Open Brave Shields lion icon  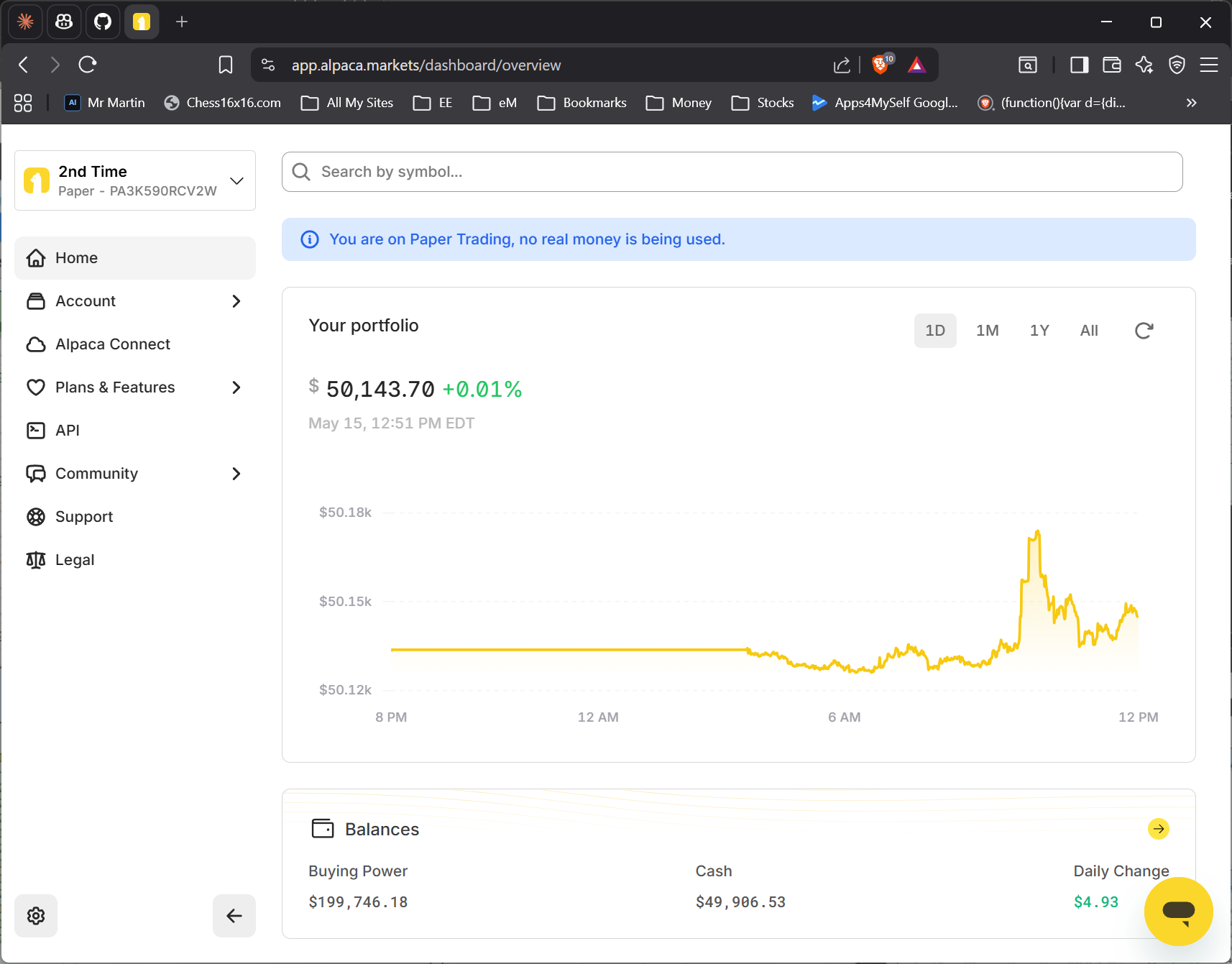(x=881, y=65)
